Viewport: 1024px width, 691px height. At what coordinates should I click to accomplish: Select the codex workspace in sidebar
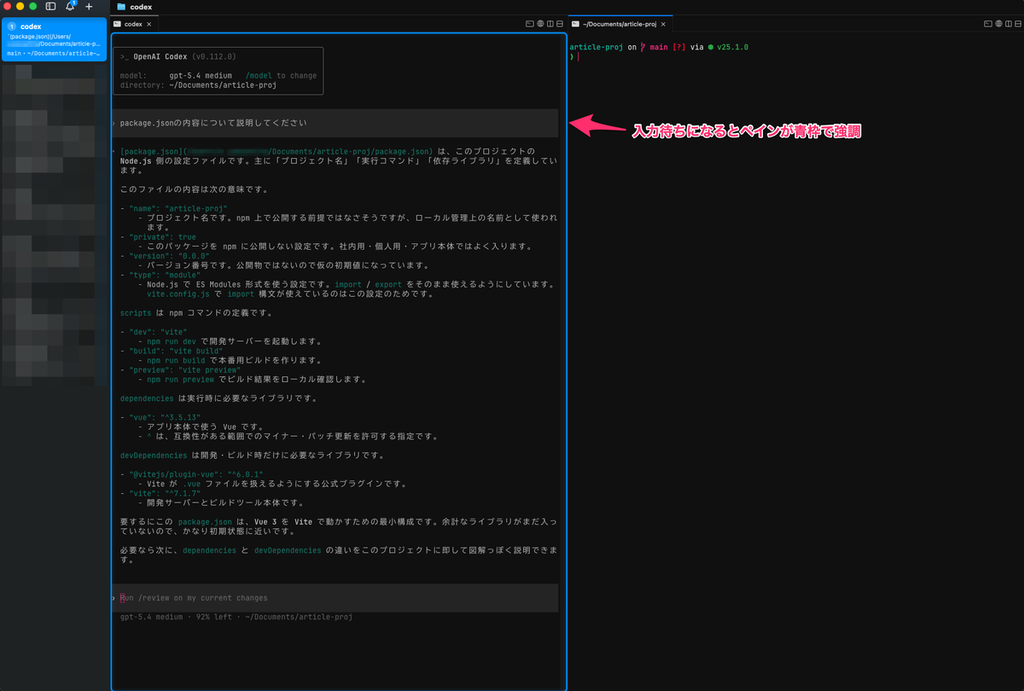coord(54,39)
